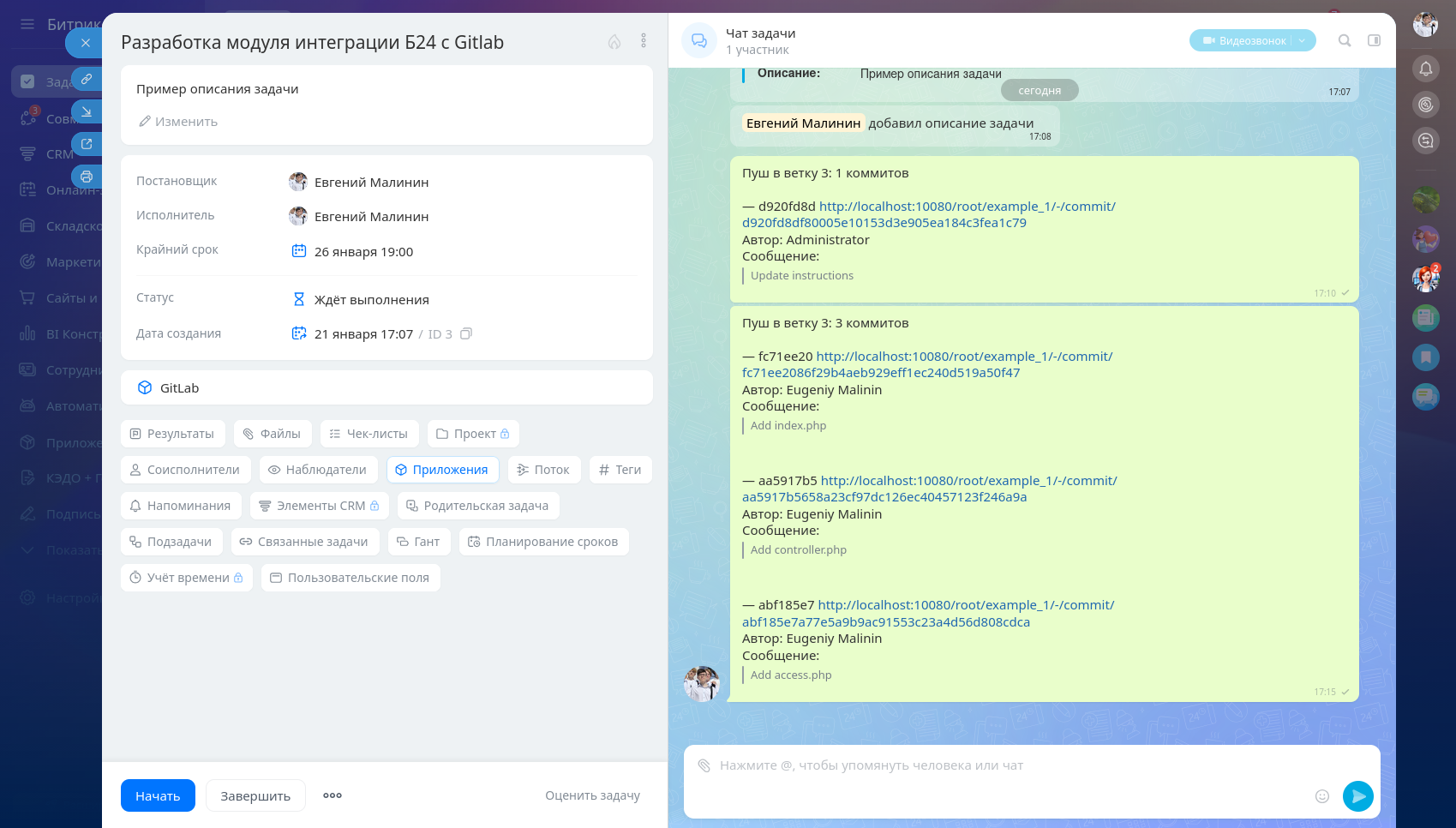
Task: Open the task in a new window
Action: [87, 144]
